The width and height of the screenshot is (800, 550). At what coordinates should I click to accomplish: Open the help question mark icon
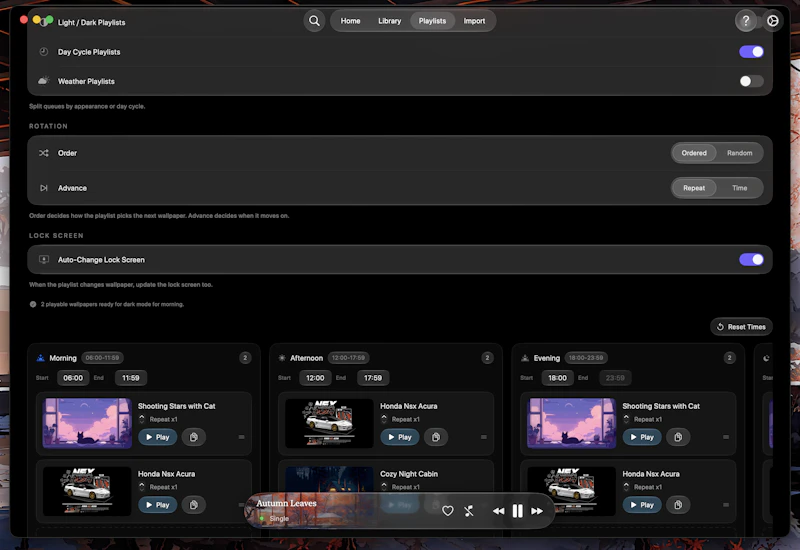point(745,21)
